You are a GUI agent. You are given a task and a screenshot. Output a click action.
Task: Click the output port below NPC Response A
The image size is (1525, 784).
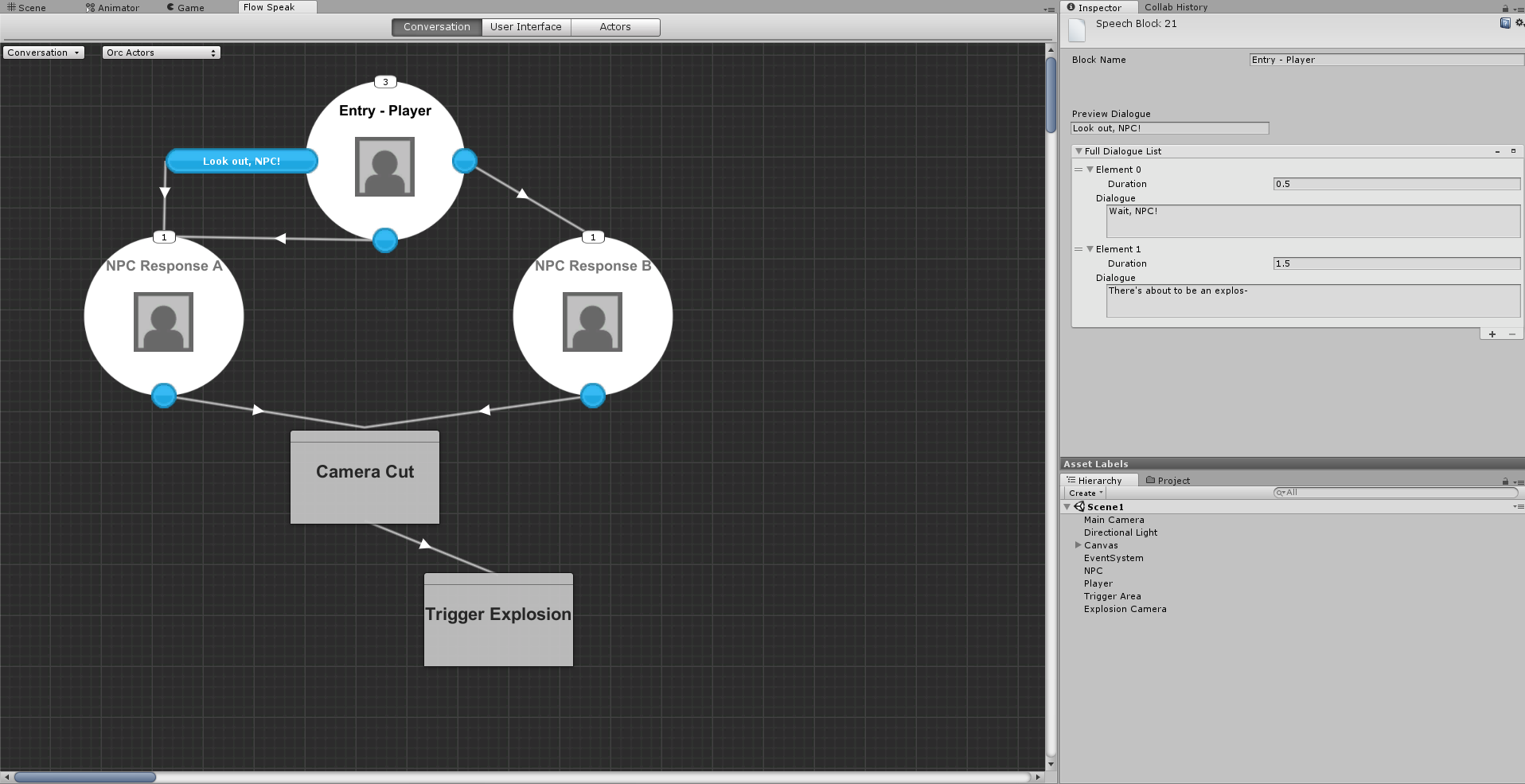pyautogui.click(x=164, y=395)
